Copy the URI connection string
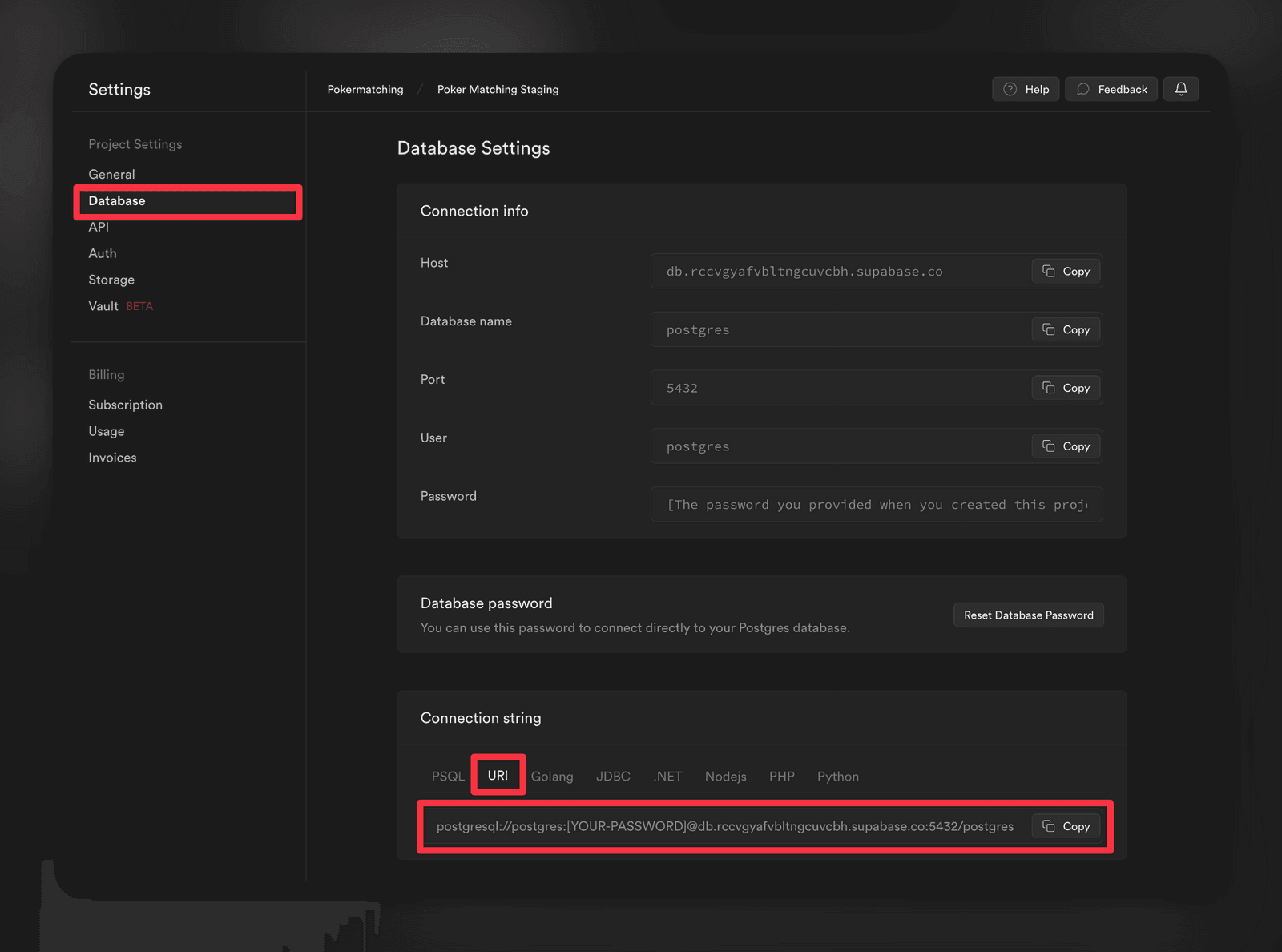Screen dimensions: 1282x952 [x=1066, y=826]
